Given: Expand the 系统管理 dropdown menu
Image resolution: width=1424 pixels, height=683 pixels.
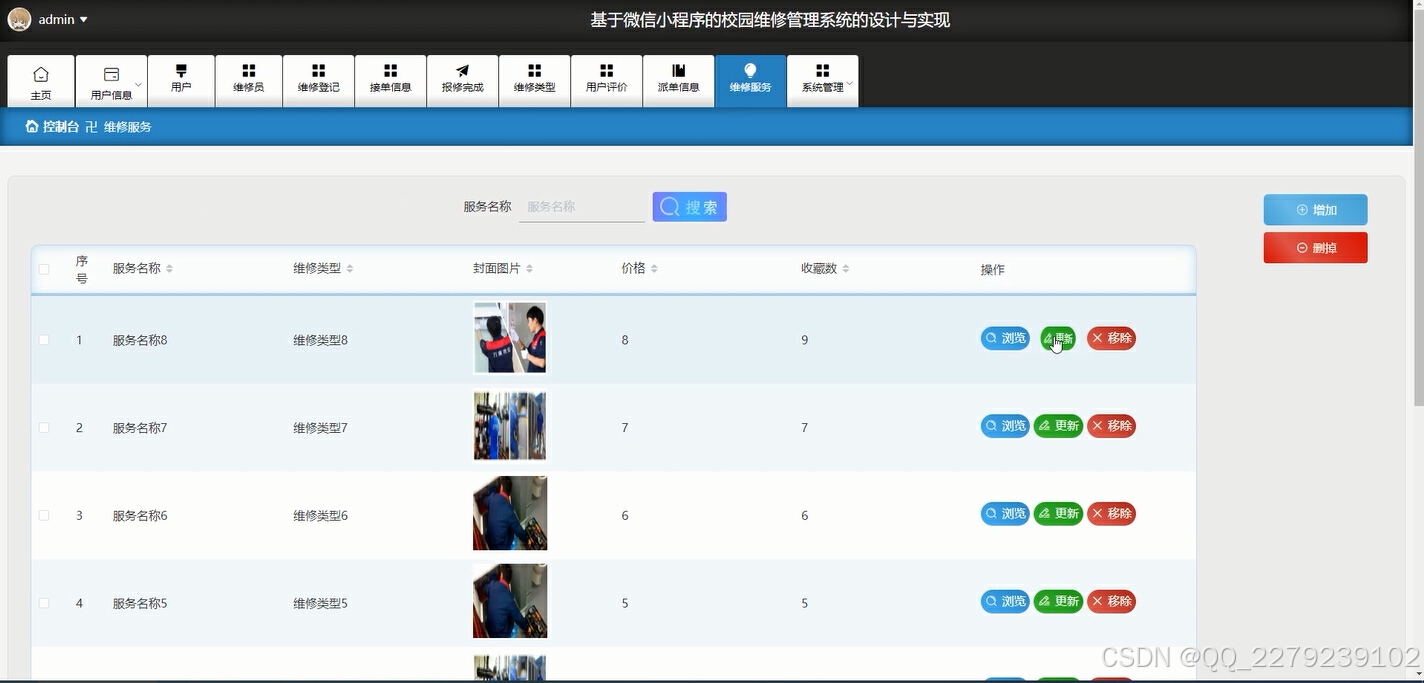Looking at the screenshot, I should (x=822, y=81).
